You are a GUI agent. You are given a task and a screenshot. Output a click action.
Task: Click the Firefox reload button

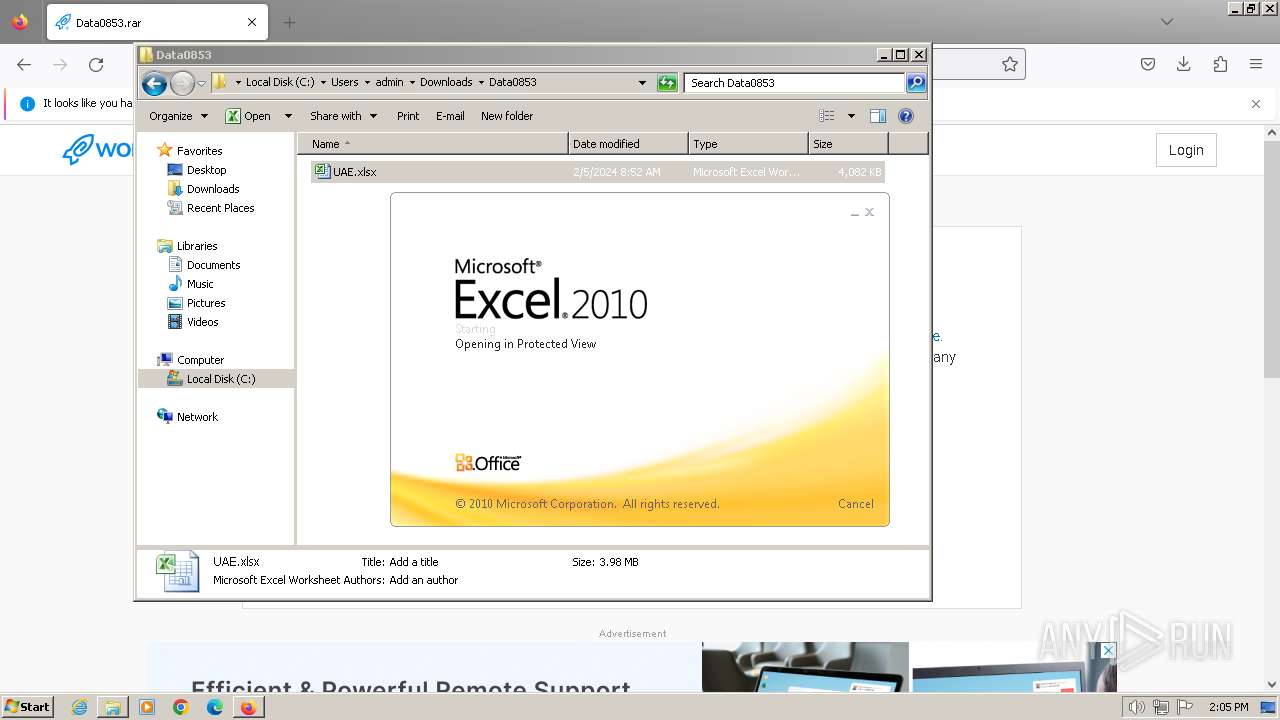tap(96, 64)
